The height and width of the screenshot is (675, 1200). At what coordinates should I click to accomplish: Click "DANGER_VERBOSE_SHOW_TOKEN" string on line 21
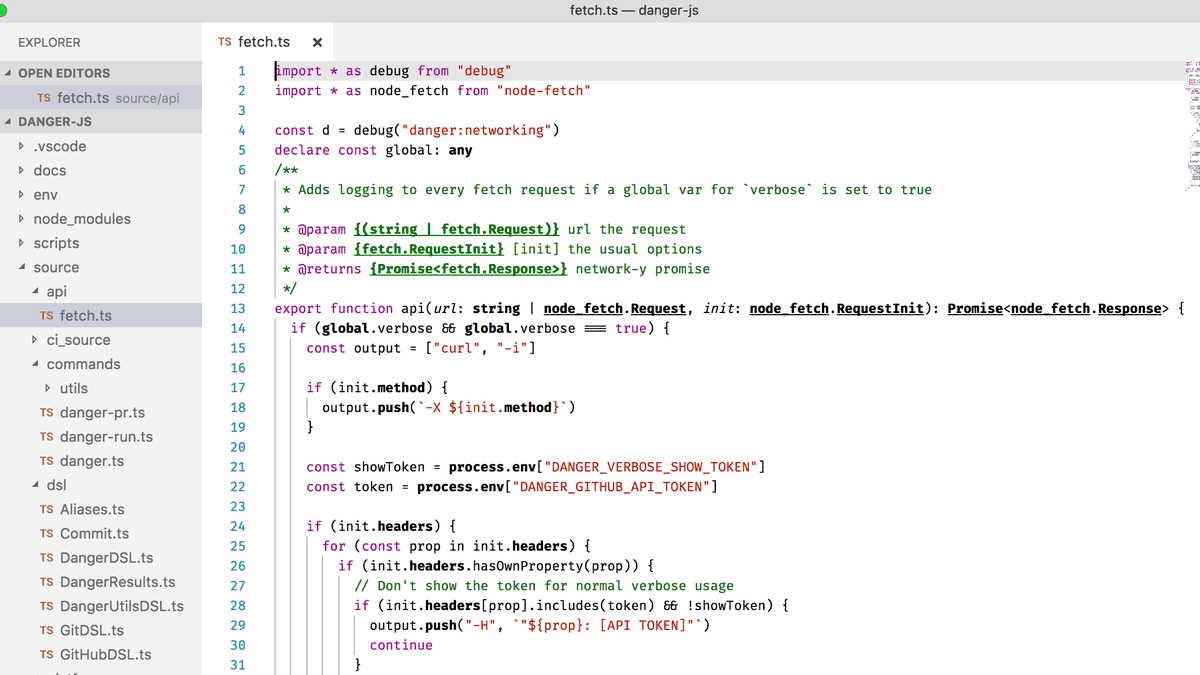(651, 467)
